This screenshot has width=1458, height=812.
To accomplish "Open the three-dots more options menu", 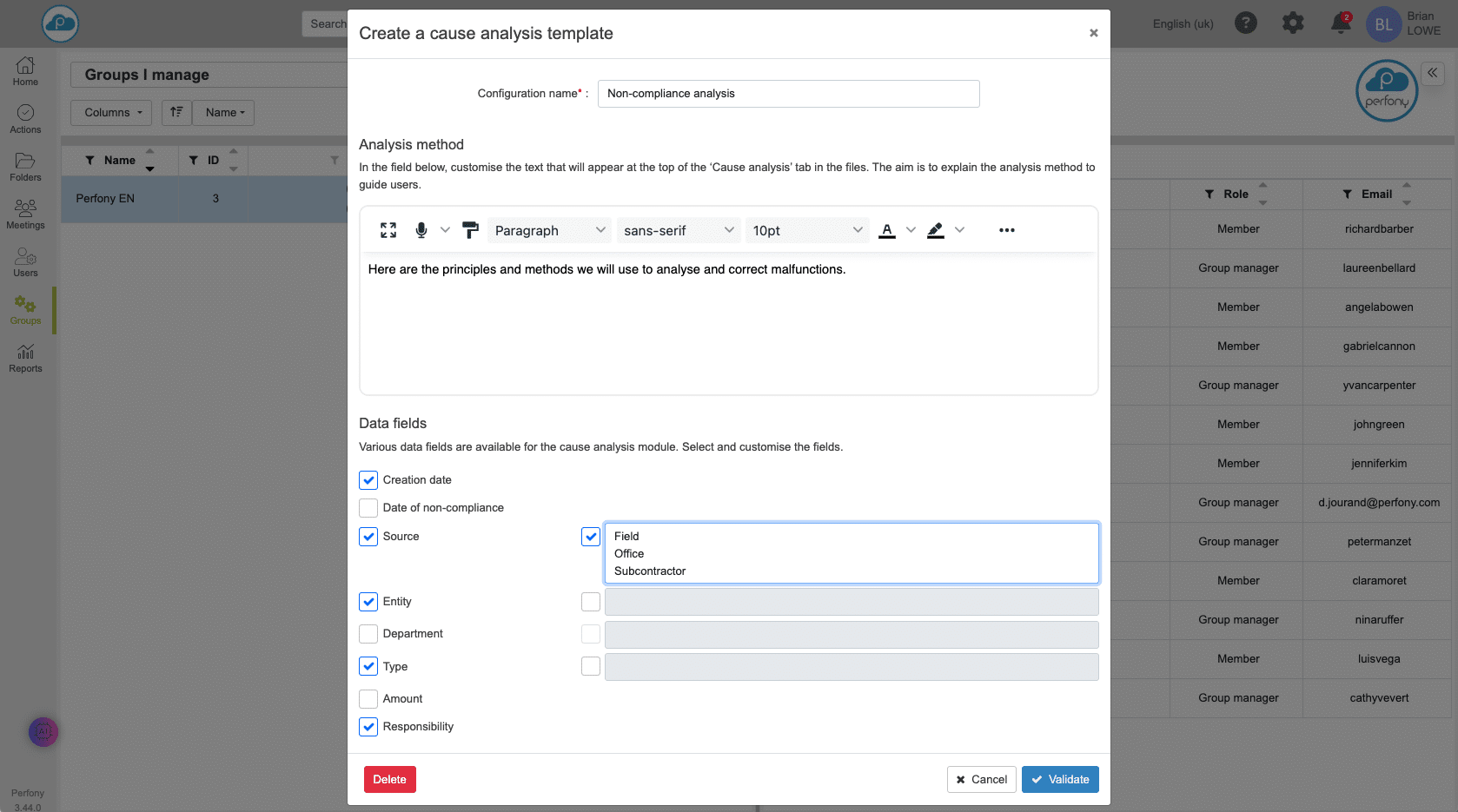I will [1006, 230].
